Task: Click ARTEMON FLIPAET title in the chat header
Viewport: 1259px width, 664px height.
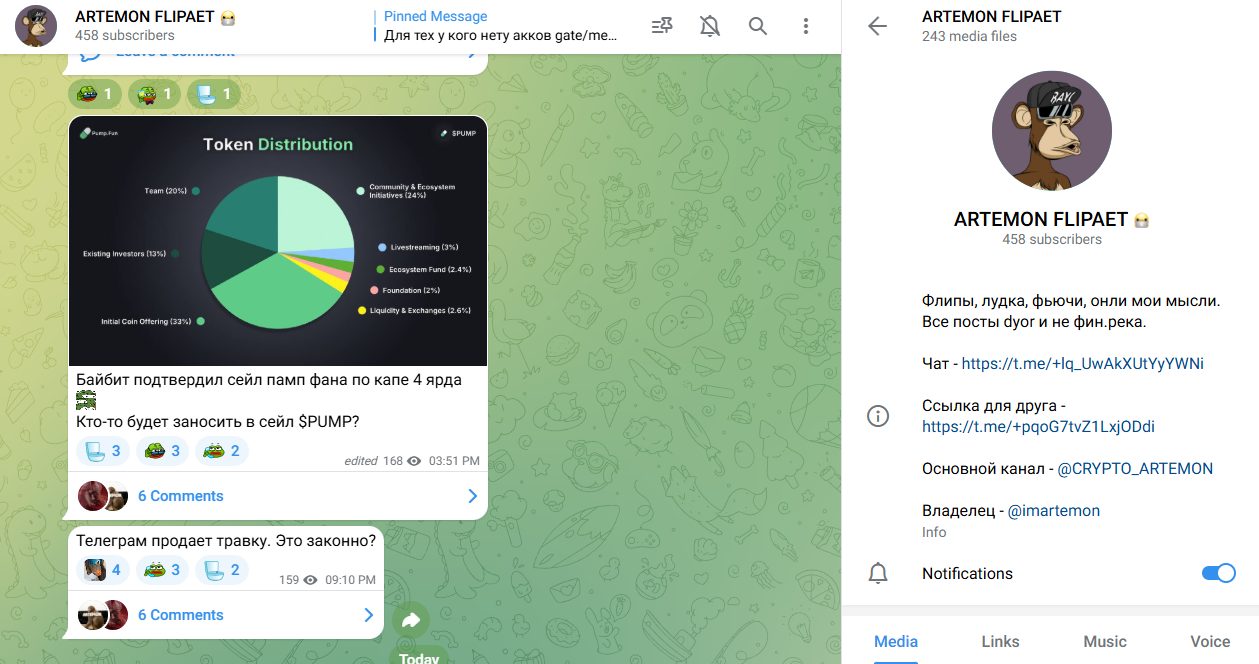Action: tap(144, 17)
